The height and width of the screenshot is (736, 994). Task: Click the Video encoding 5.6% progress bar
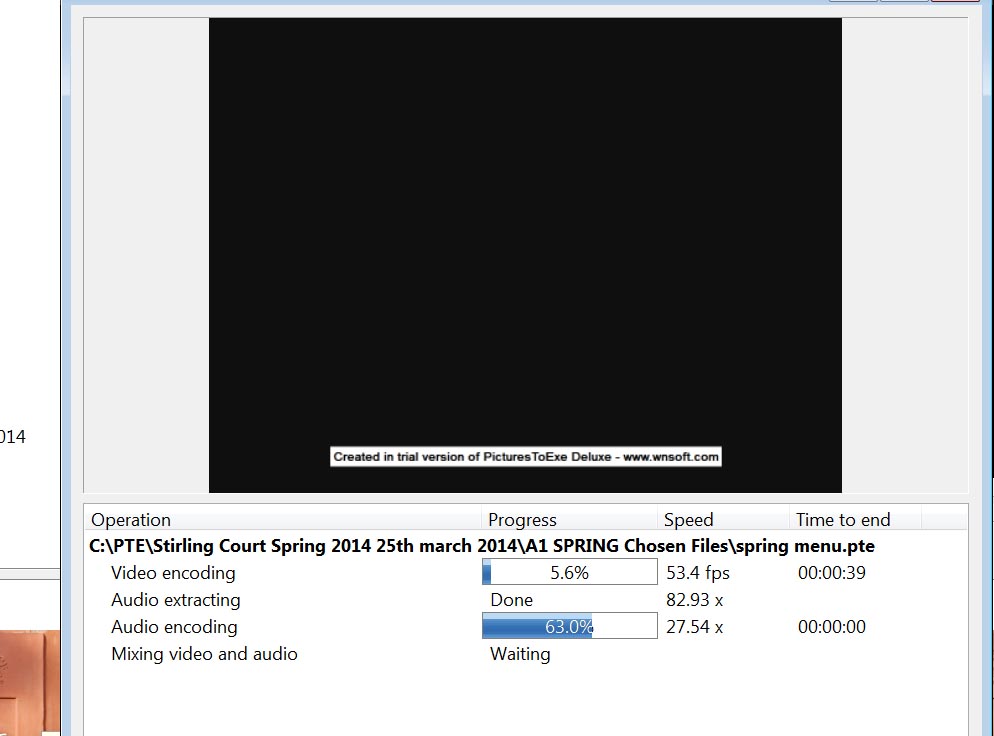(570, 572)
